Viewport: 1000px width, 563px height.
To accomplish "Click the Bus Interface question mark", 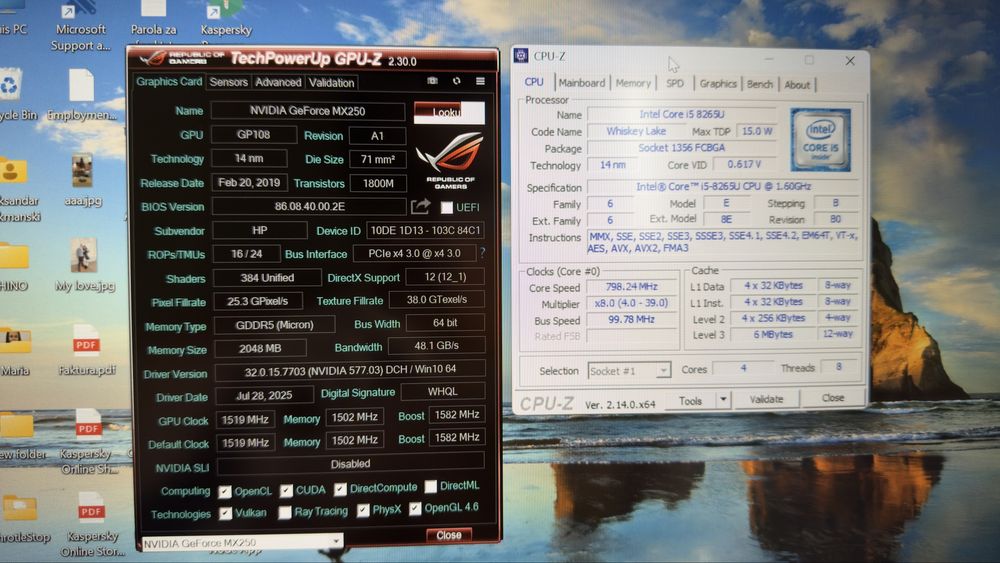I will point(482,253).
